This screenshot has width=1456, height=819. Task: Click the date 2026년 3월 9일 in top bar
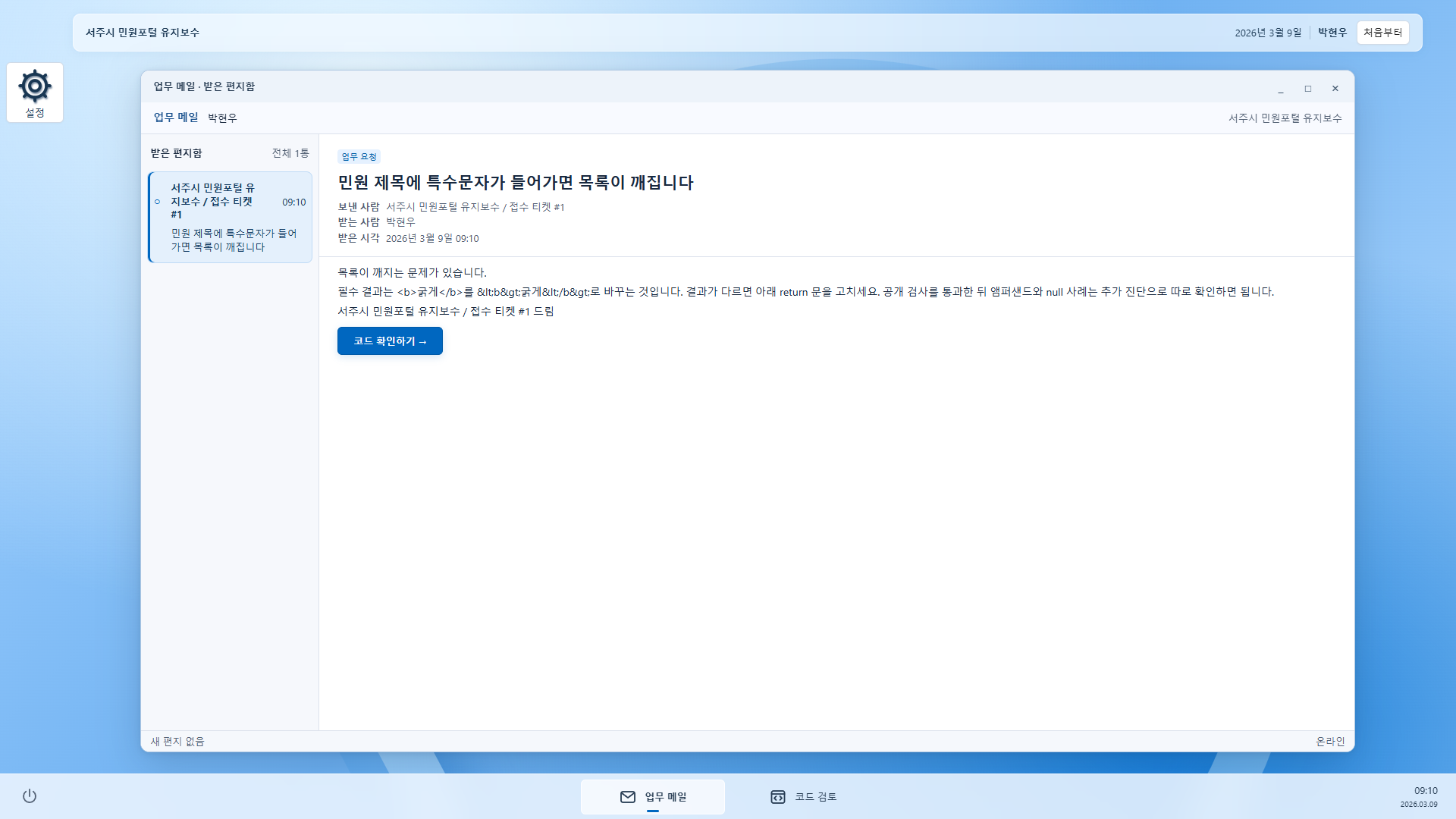(x=1268, y=33)
